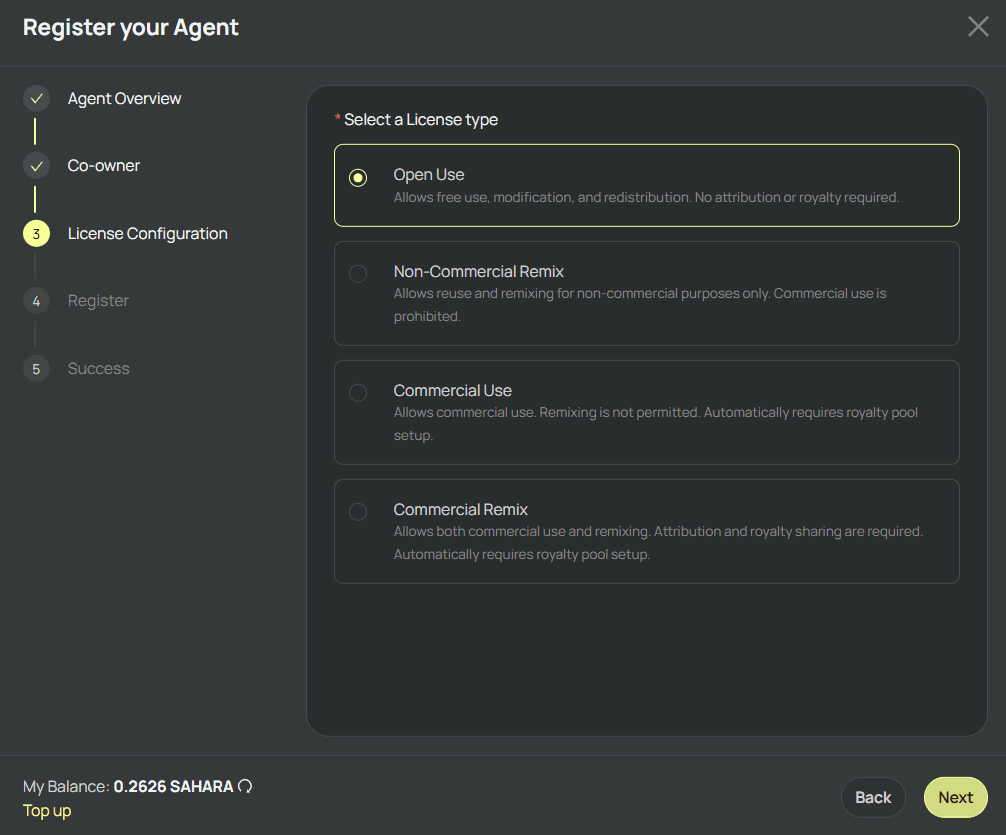Refresh the SAHARA balance icon

tap(245, 786)
